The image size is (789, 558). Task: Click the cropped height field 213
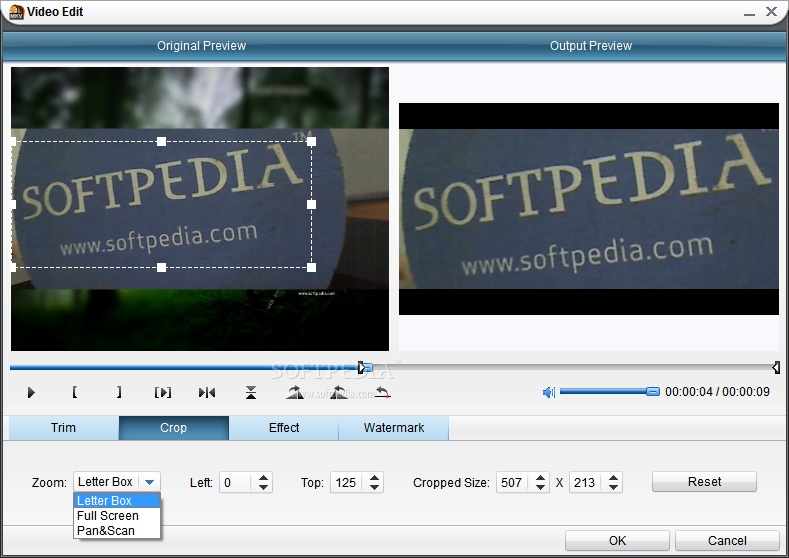tap(586, 483)
